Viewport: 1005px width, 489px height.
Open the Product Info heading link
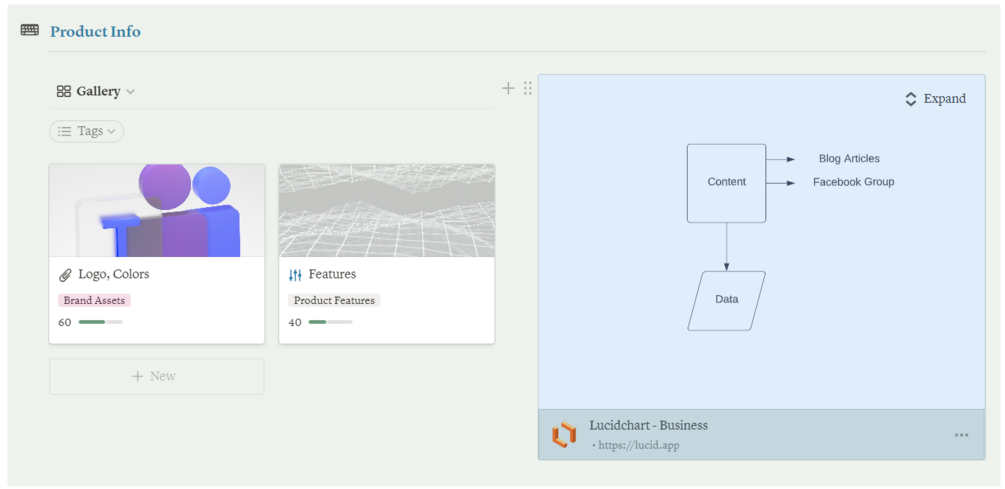click(95, 31)
